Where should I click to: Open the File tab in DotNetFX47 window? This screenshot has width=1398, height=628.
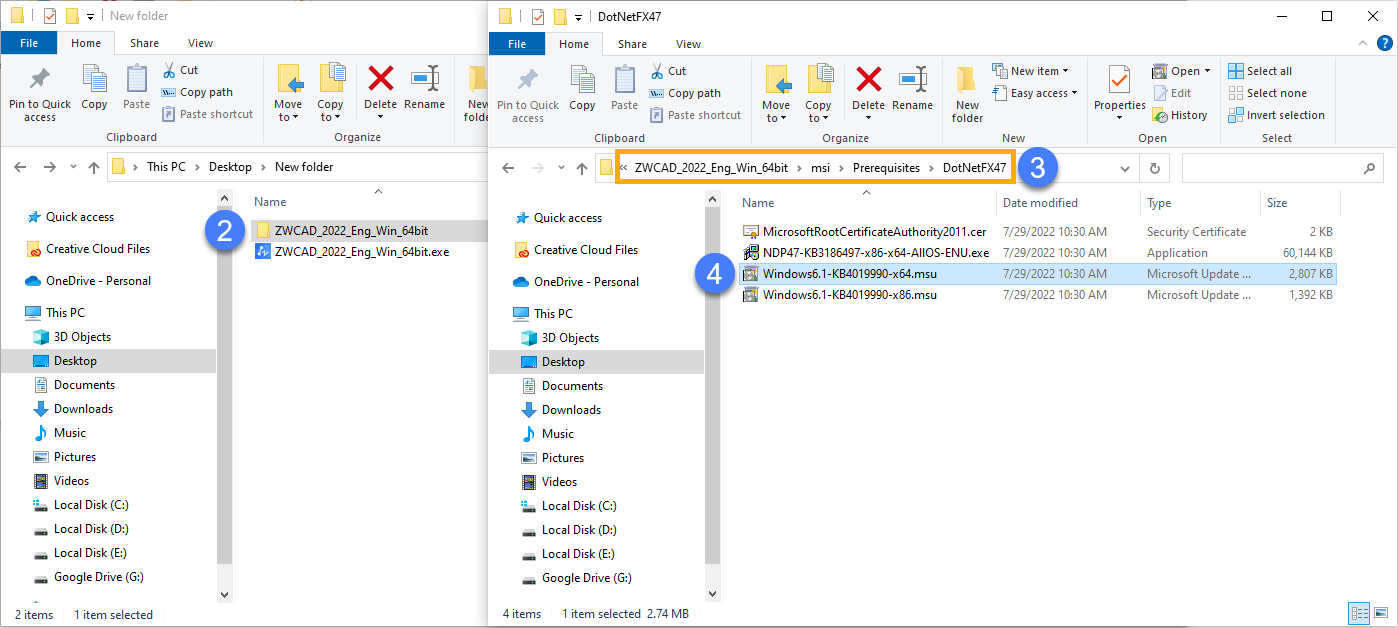[x=517, y=44]
